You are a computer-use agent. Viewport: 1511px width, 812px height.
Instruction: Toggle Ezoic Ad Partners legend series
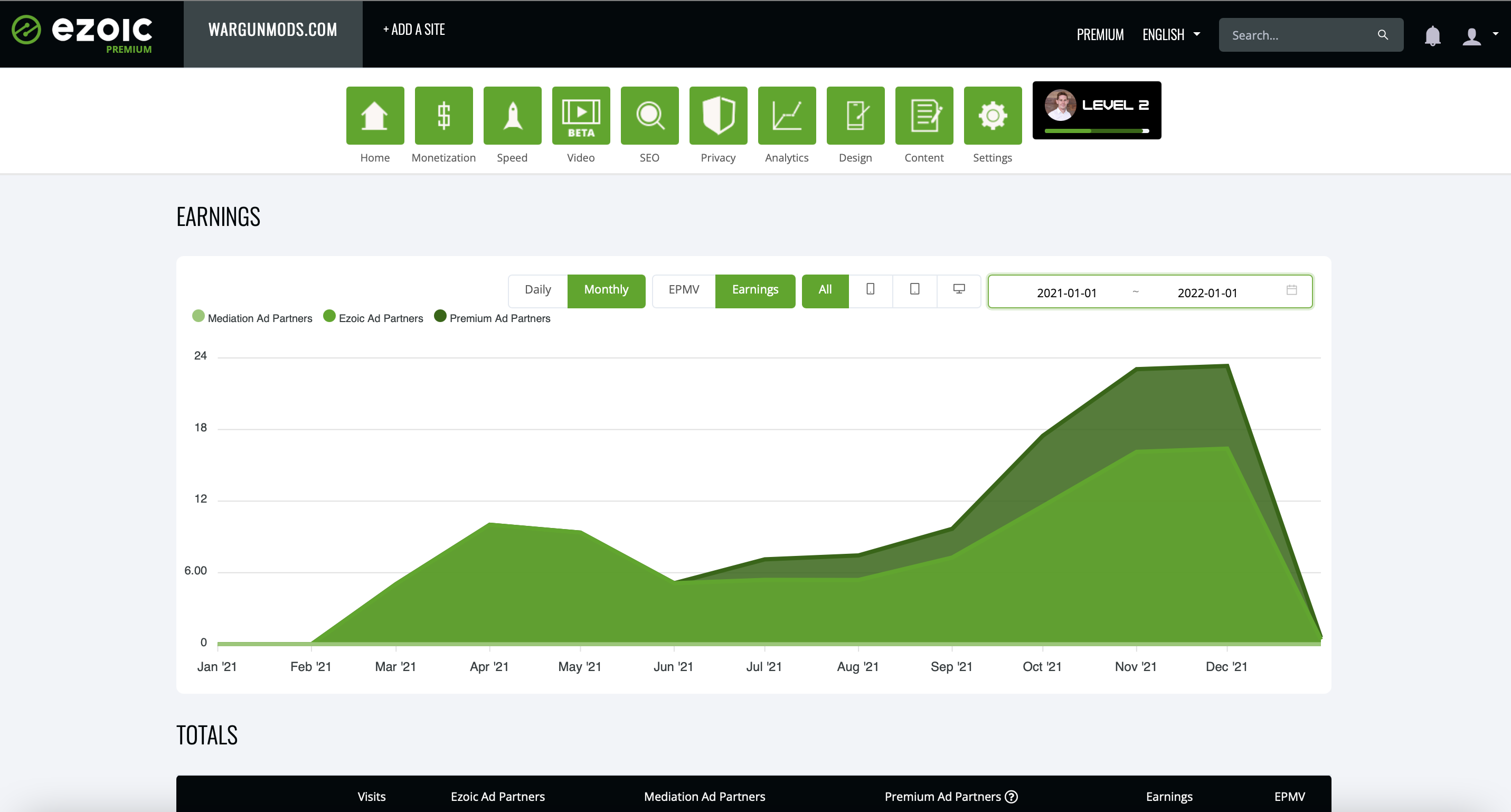click(373, 317)
